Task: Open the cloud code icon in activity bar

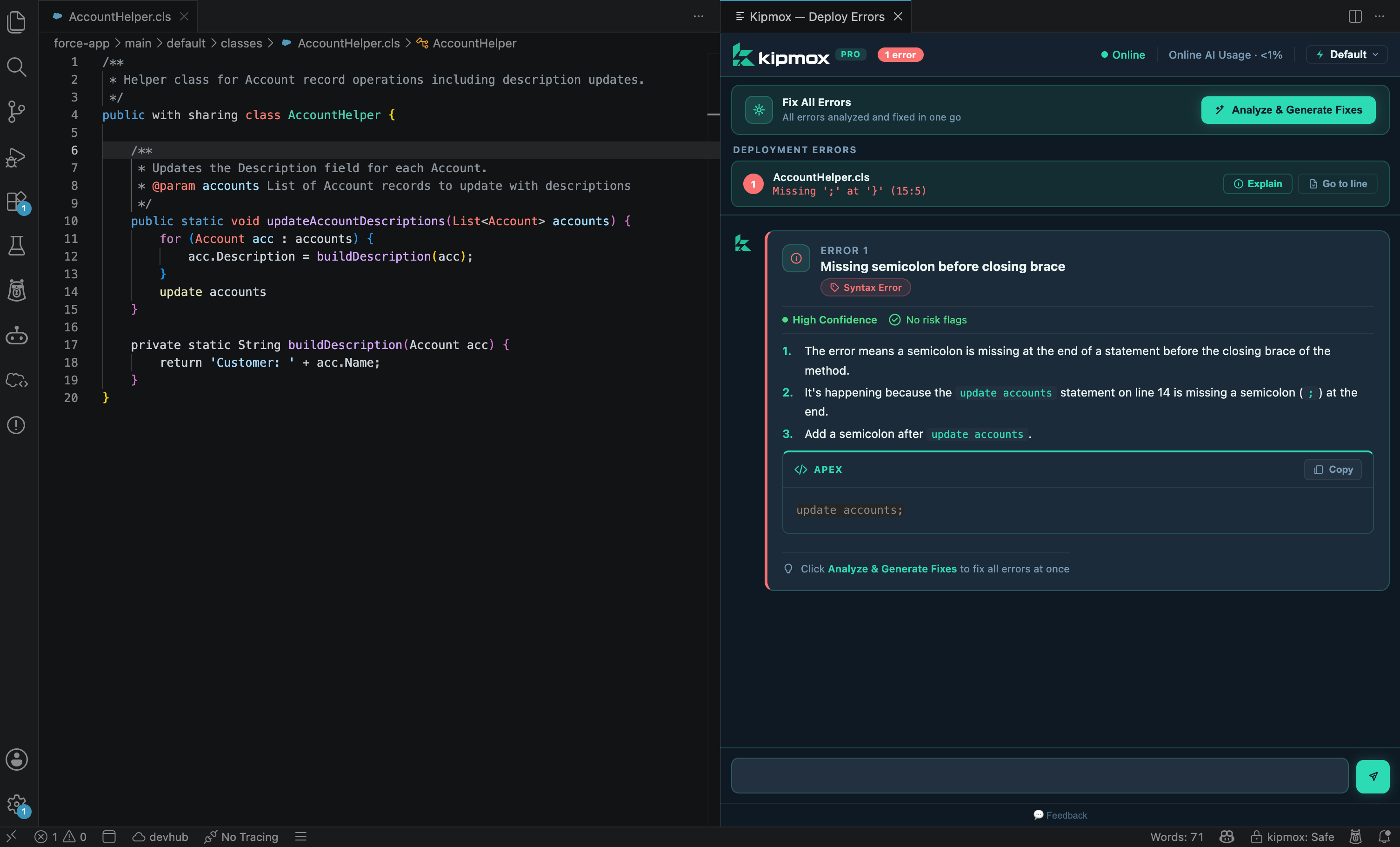Action: 16,380
